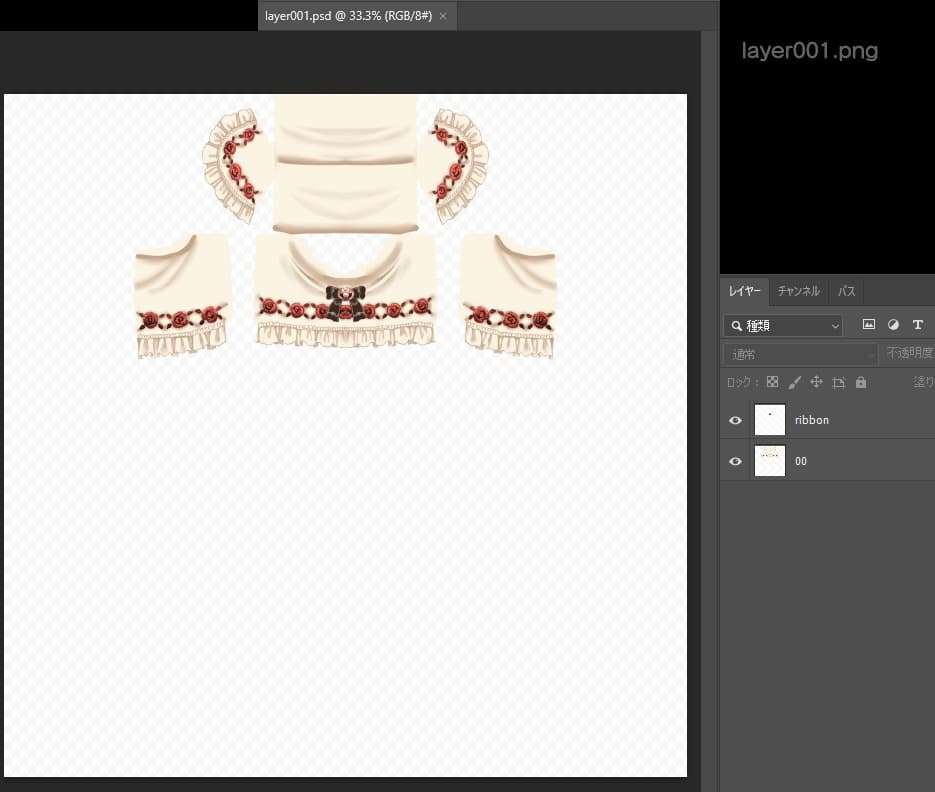Filter layers by text type icon
This screenshot has height=792, width=935.
(917, 325)
